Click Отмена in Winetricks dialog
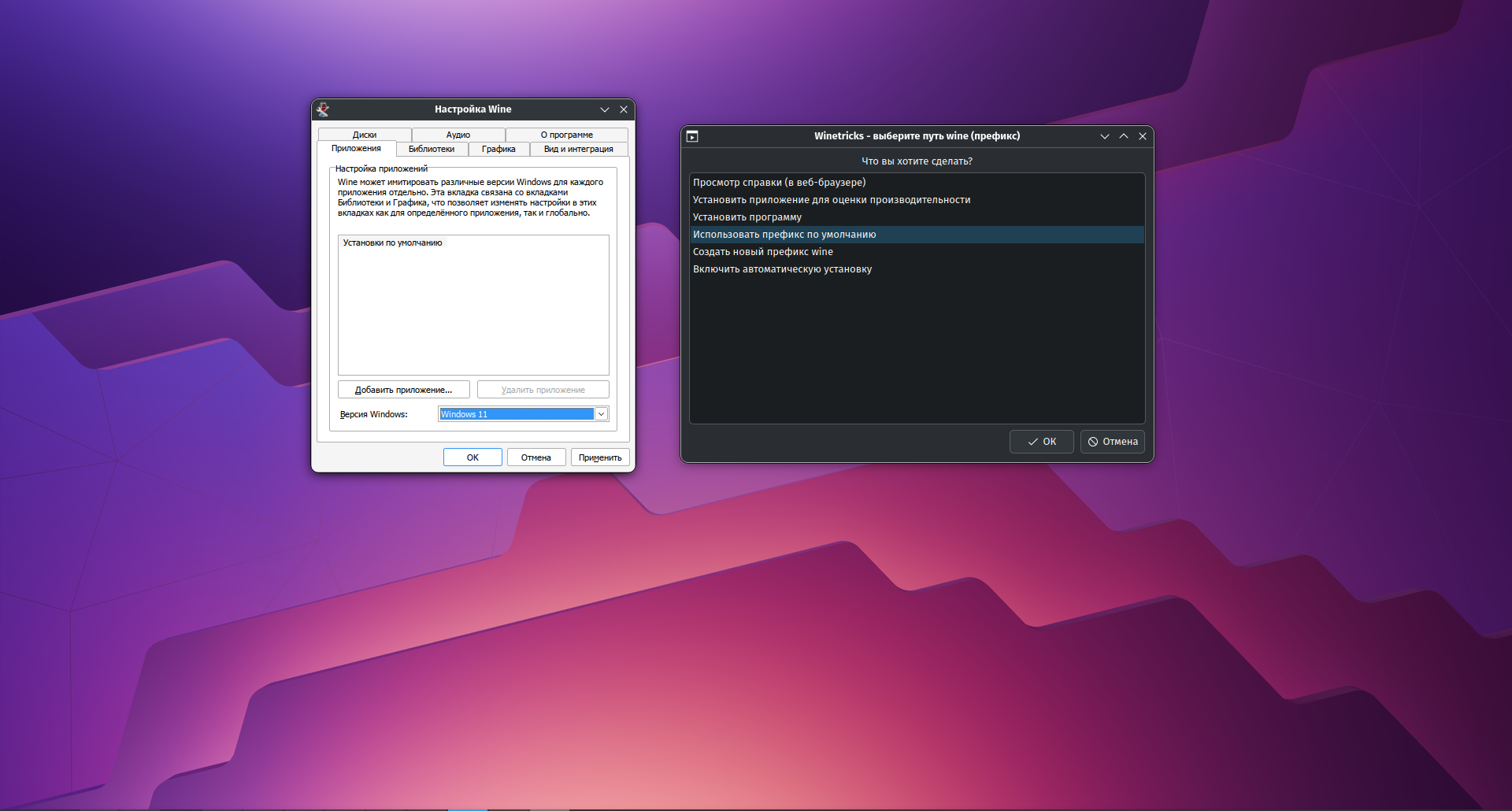Screen dimensions: 1512x811 coord(1113,442)
